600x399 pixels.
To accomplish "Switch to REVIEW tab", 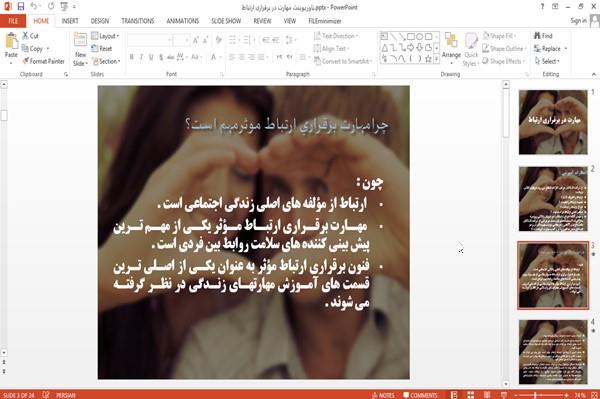I will [x=262, y=21].
